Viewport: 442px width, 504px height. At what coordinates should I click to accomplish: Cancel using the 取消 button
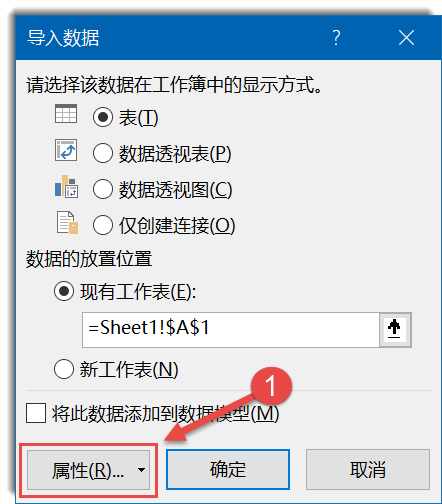368,469
